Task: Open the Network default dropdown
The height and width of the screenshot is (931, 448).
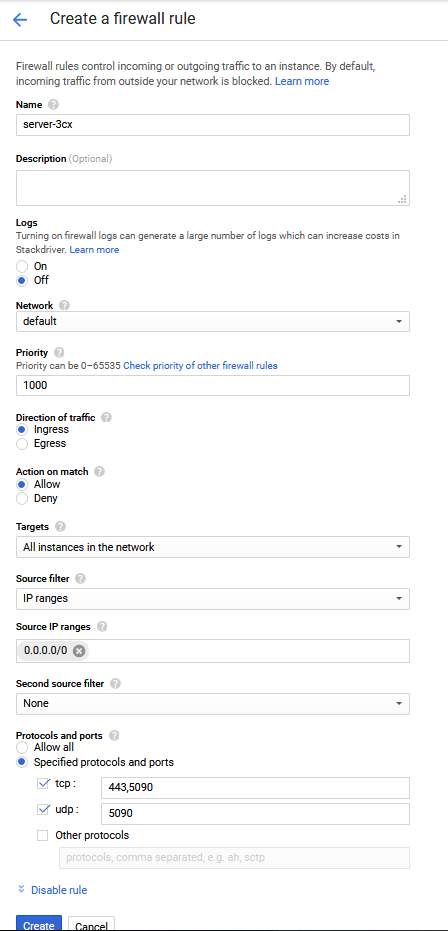Action: (x=212, y=321)
